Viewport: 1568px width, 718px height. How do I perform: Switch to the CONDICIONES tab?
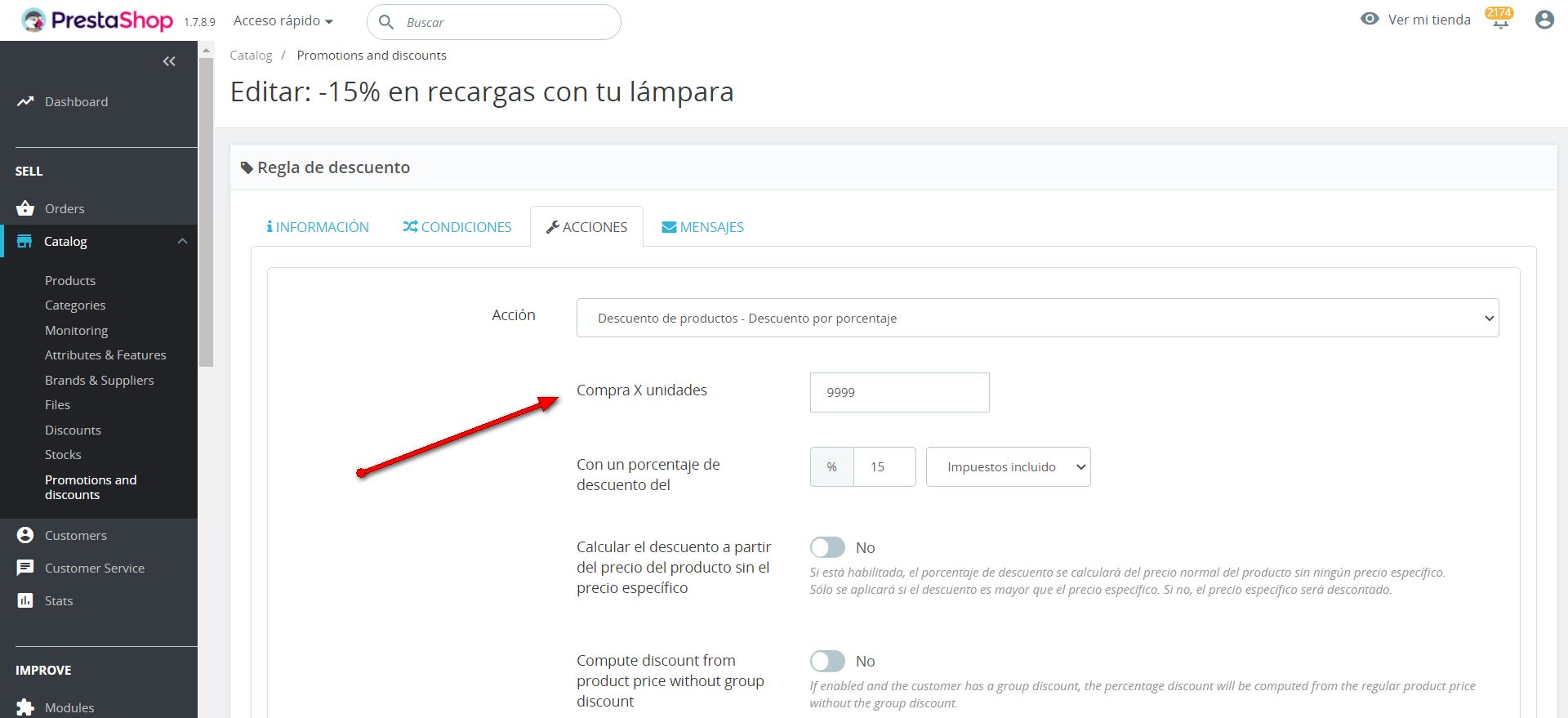point(457,226)
